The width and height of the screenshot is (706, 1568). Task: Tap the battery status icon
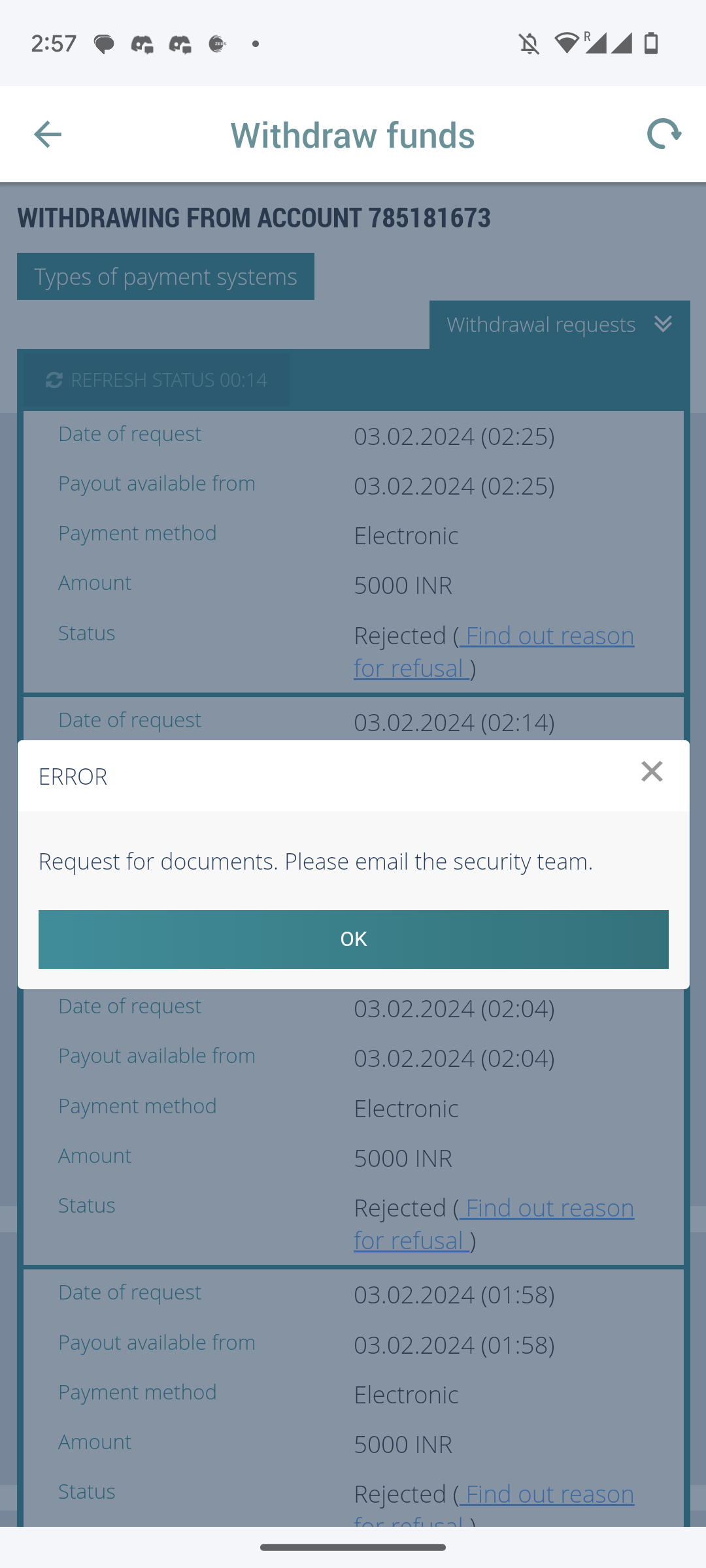pyautogui.click(x=651, y=43)
